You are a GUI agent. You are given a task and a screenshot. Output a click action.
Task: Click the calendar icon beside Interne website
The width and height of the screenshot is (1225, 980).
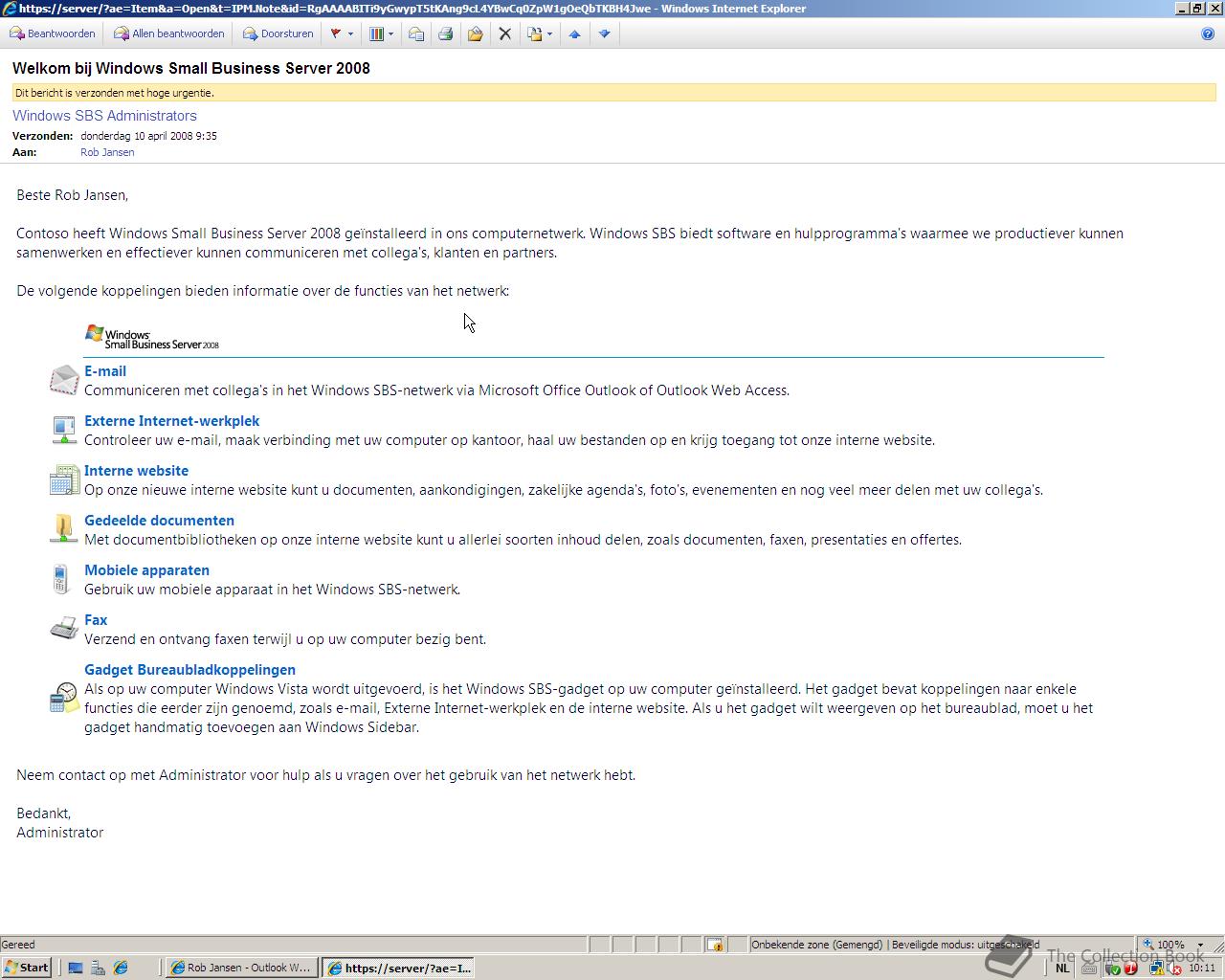(x=64, y=479)
